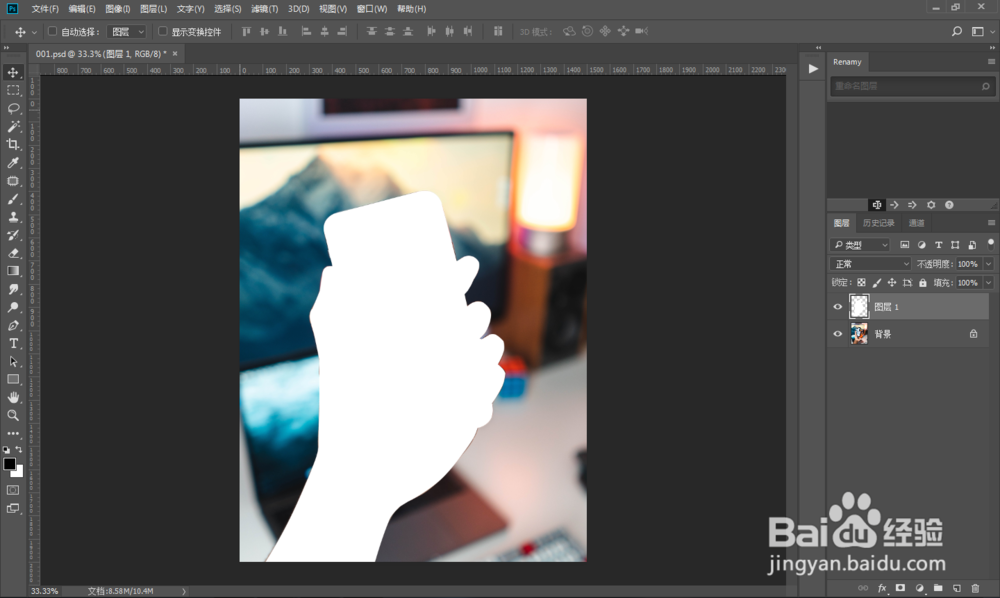Select the Hand tool
1000x598 pixels.
[x=13, y=397]
